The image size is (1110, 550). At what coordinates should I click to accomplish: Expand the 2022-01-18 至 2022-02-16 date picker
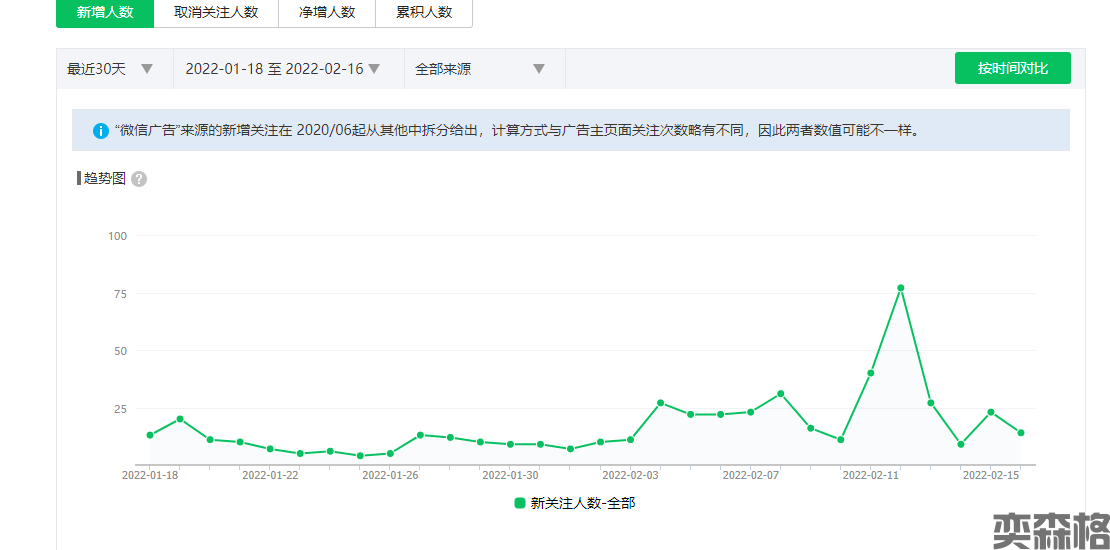click(283, 69)
